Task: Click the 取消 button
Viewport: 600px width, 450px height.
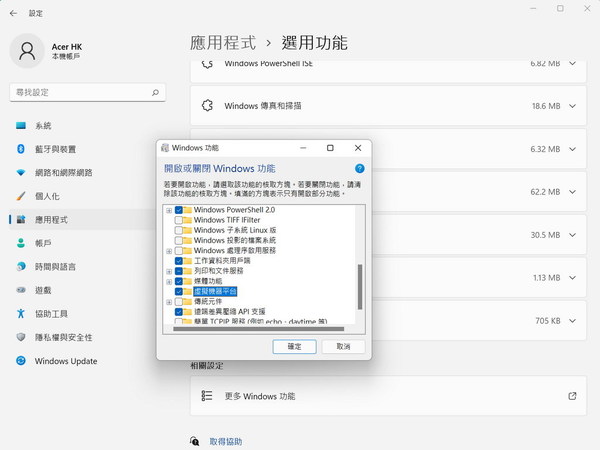Action: coord(343,346)
